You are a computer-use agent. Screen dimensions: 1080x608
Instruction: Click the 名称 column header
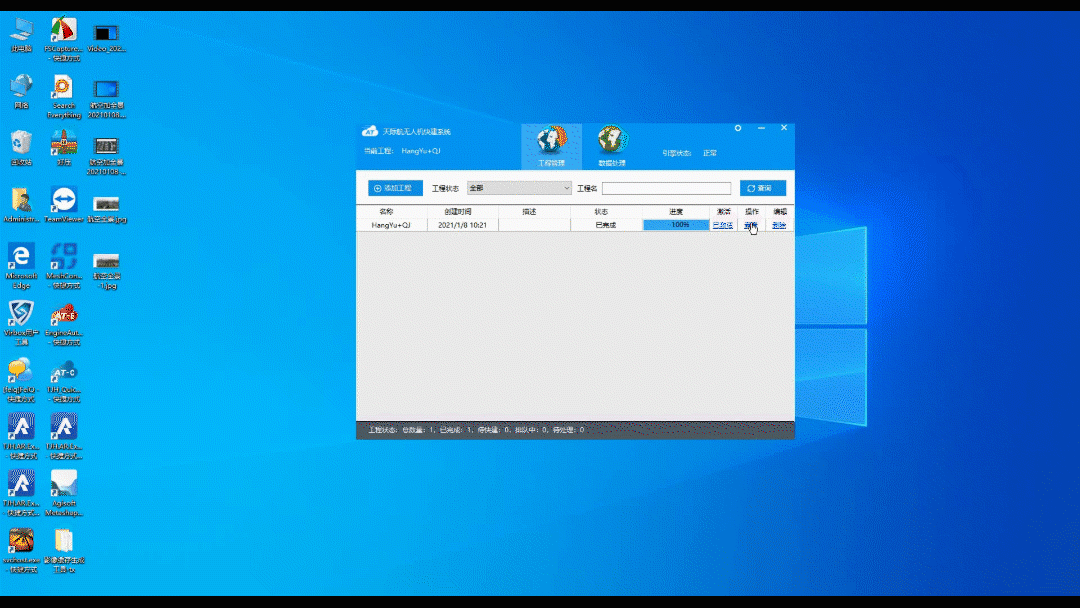pos(386,212)
